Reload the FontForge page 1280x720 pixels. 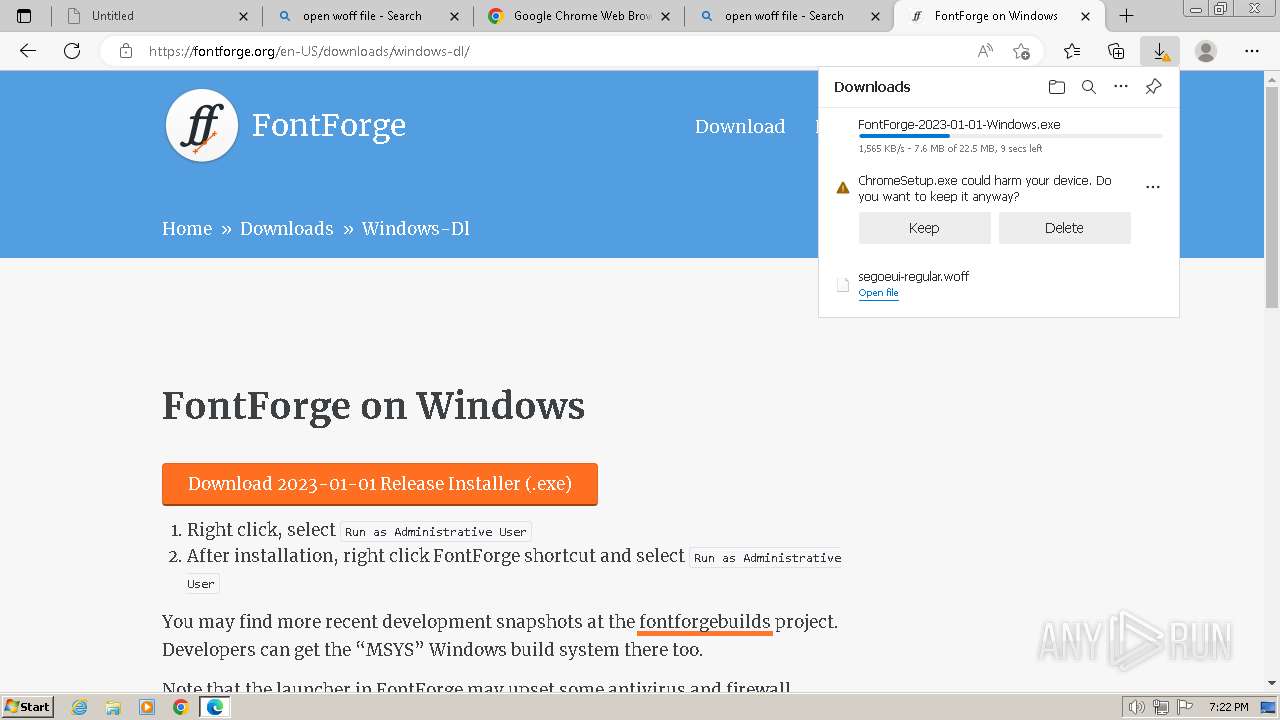tap(72, 51)
